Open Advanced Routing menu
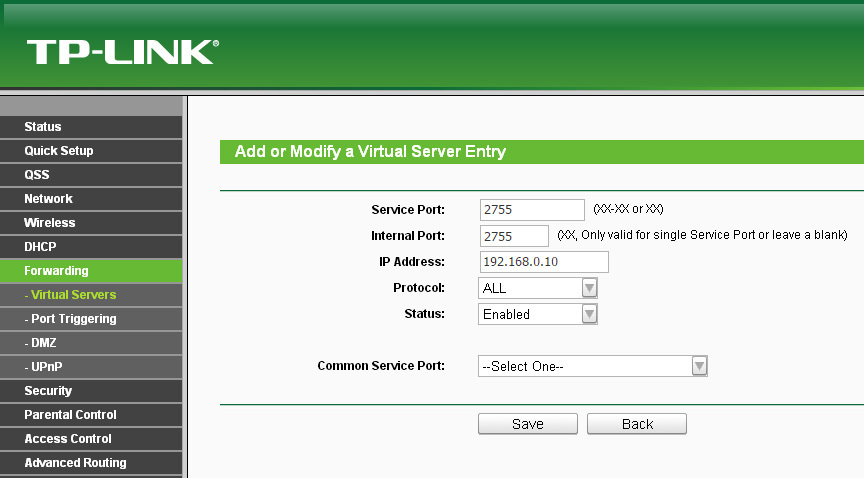This screenshot has height=478, width=864. pos(91,463)
